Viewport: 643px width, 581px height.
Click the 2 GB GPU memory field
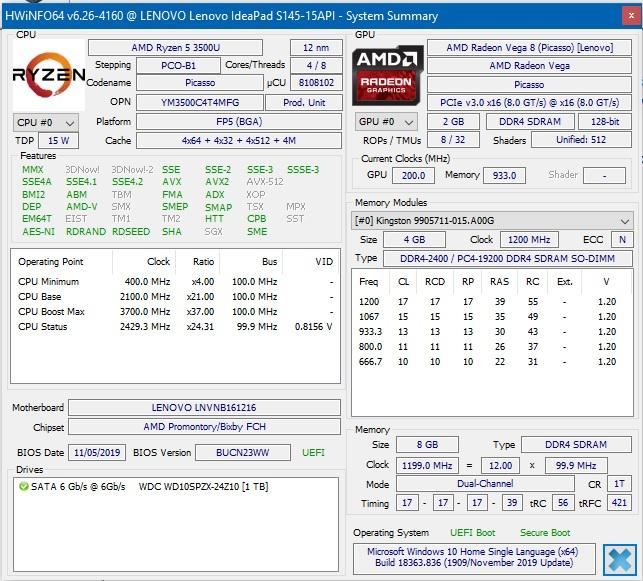[x=453, y=122]
